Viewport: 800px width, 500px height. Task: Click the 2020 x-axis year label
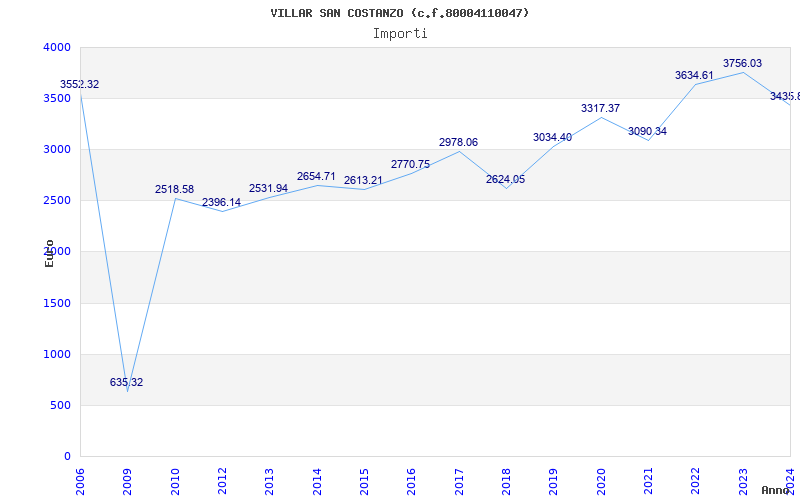coord(600,480)
